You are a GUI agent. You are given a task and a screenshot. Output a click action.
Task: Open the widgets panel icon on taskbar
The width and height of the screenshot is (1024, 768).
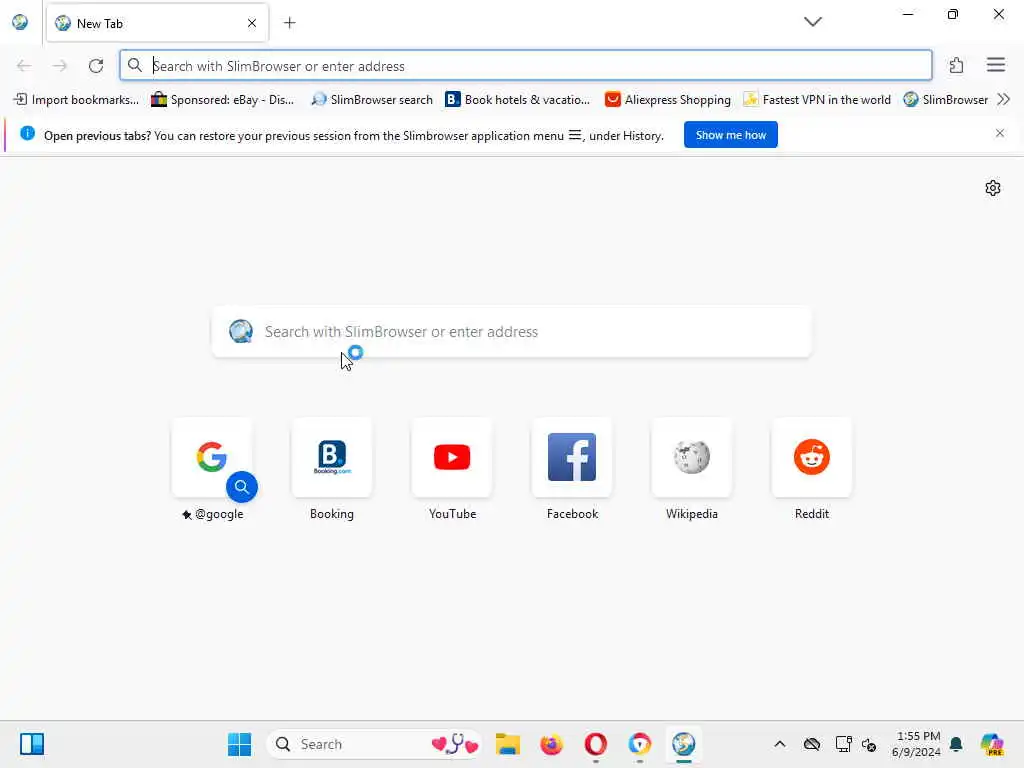coord(32,744)
